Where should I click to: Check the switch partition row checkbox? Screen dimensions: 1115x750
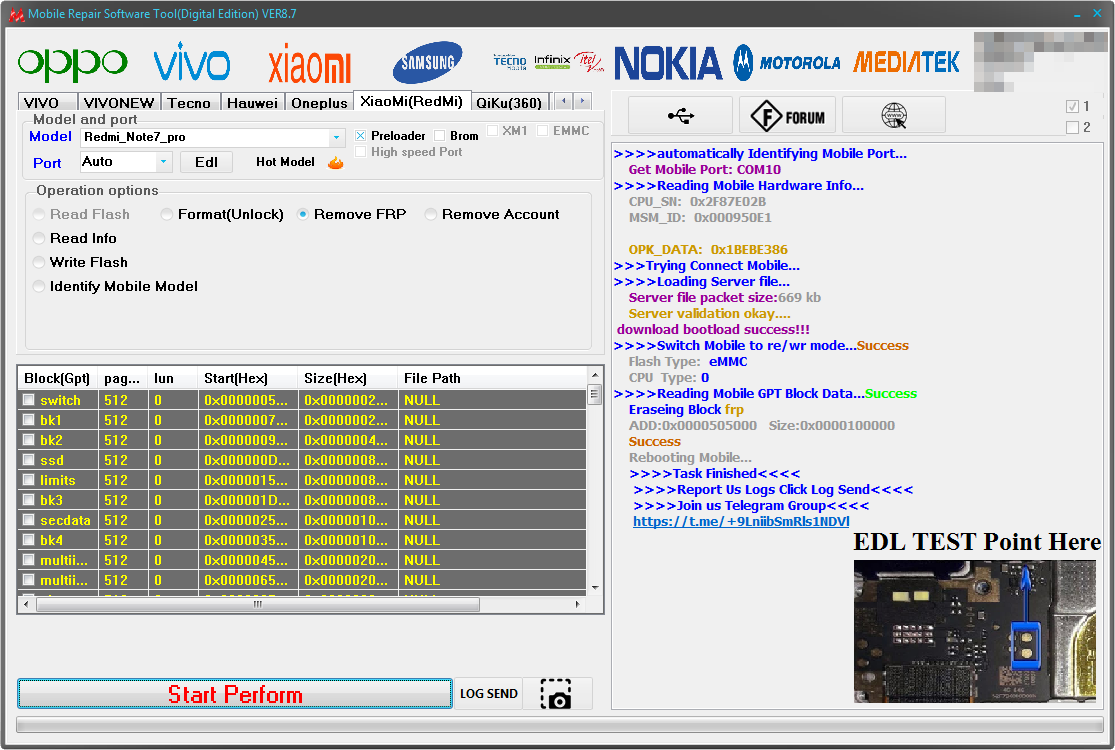point(28,400)
